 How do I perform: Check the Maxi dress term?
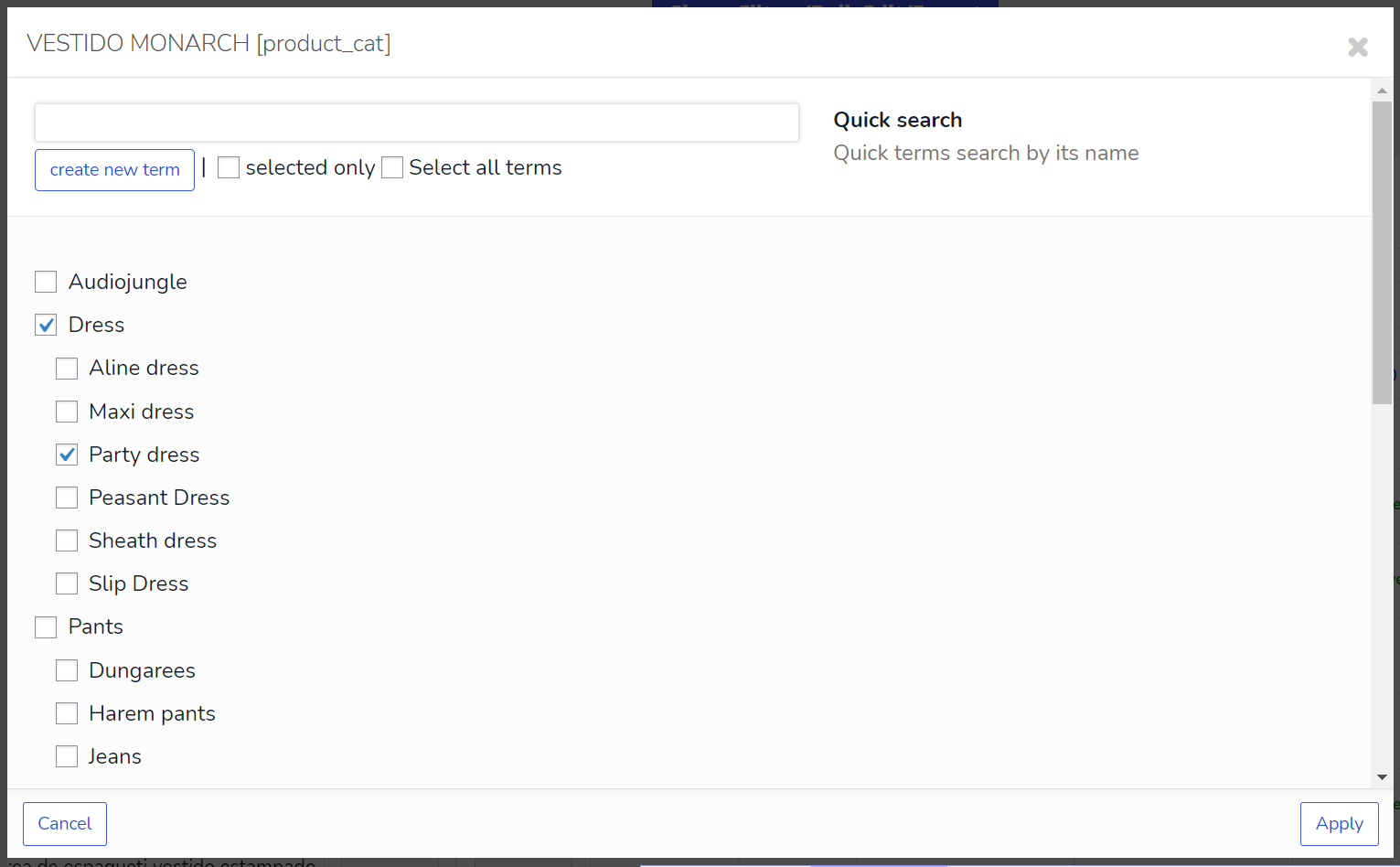click(x=67, y=412)
